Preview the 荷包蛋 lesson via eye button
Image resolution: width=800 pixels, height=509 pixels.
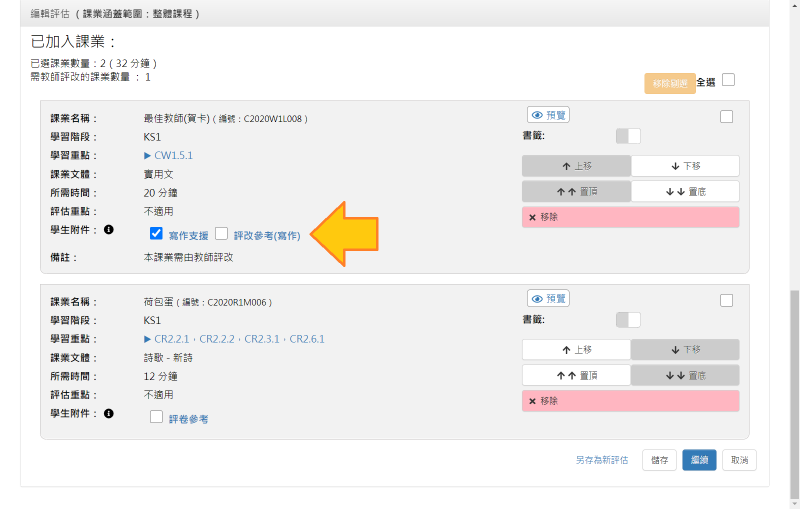pyautogui.click(x=548, y=298)
